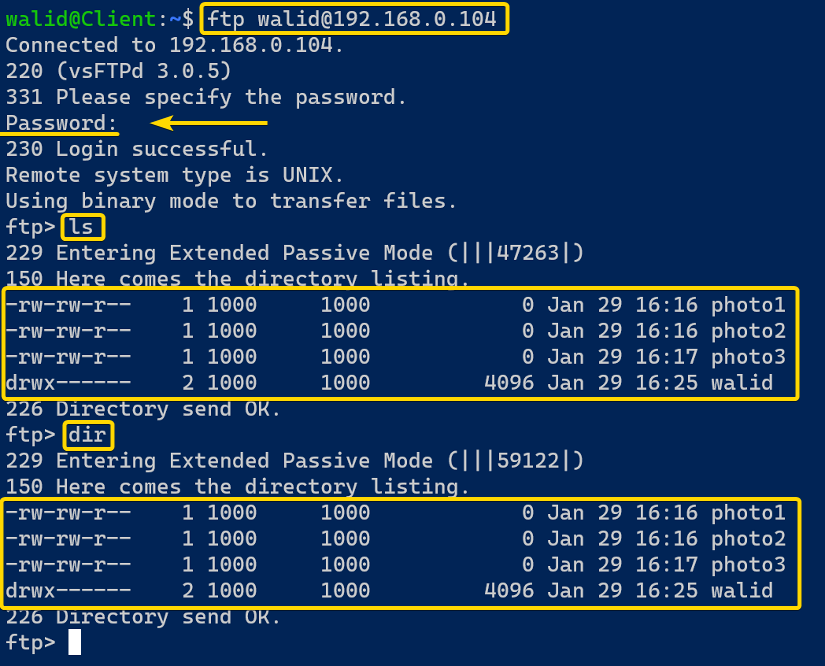This screenshot has width=825, height=666.
Task: Click the 'Password:' prompt text
Action: 61,123
